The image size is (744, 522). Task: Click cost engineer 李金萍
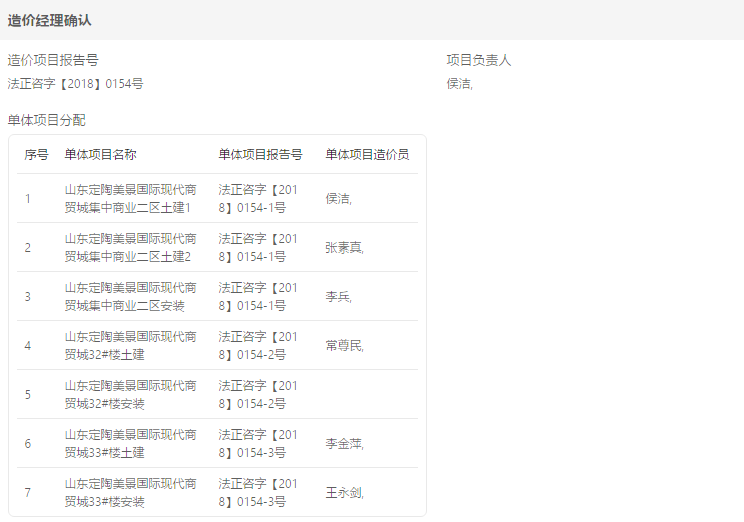click(344, 444)
